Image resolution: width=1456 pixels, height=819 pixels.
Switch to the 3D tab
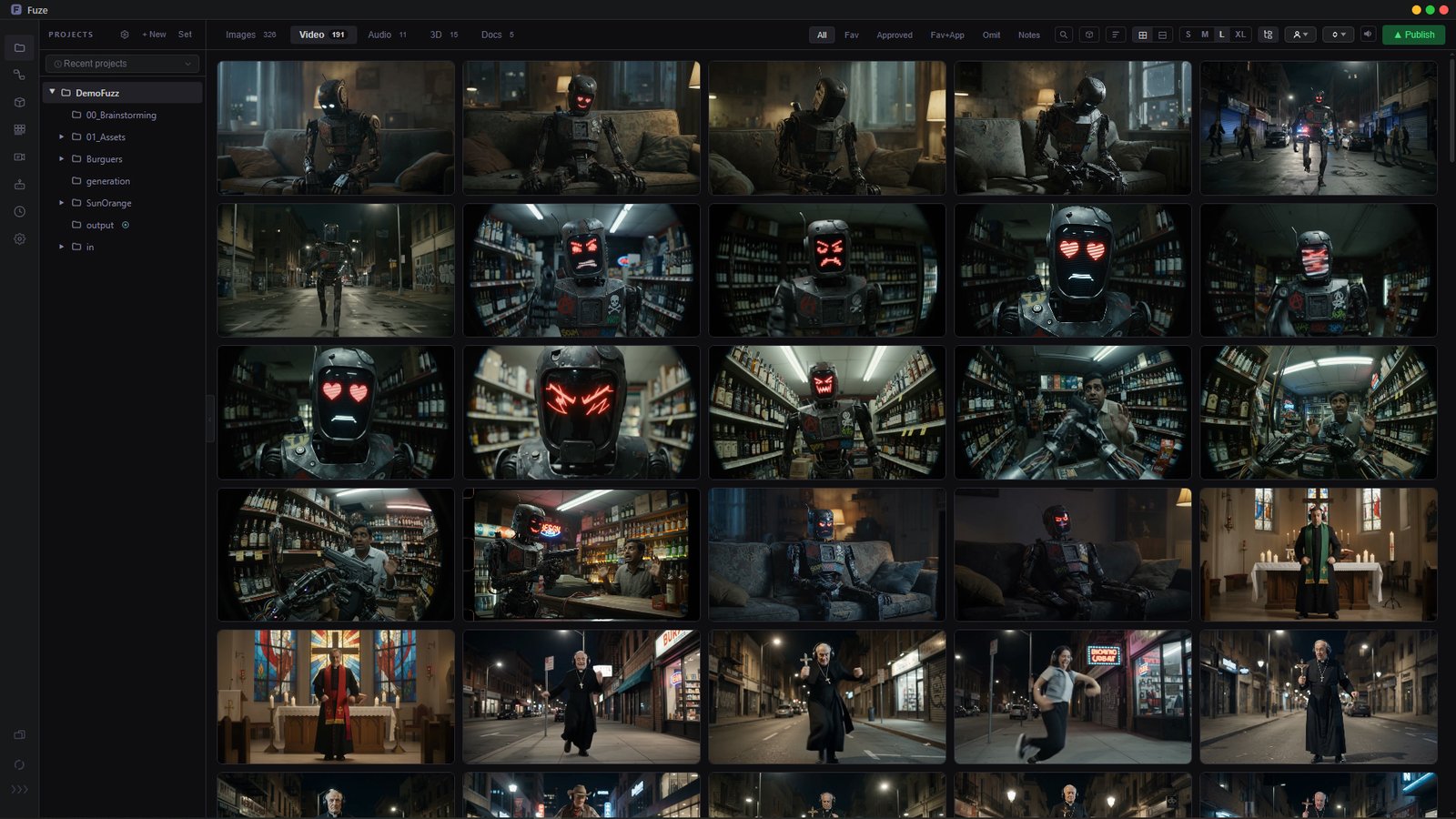pyautogui.click(x=444, y=35)
